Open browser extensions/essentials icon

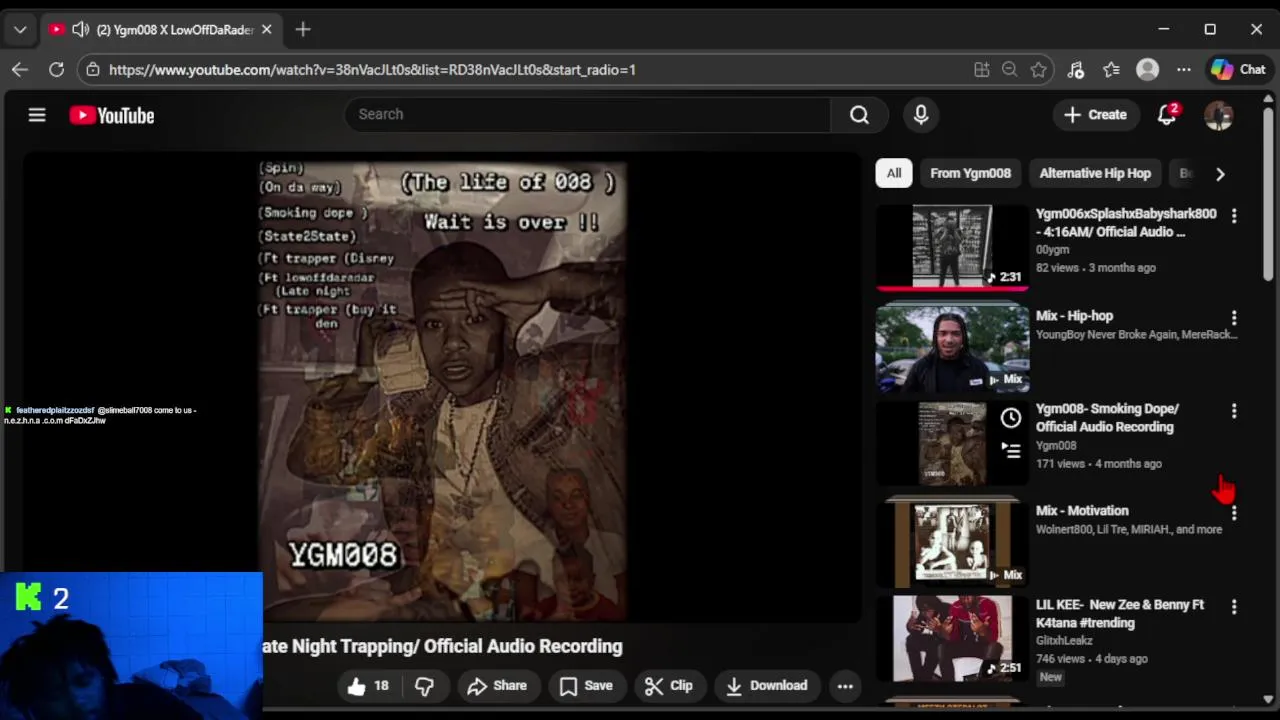point(1076,70)
